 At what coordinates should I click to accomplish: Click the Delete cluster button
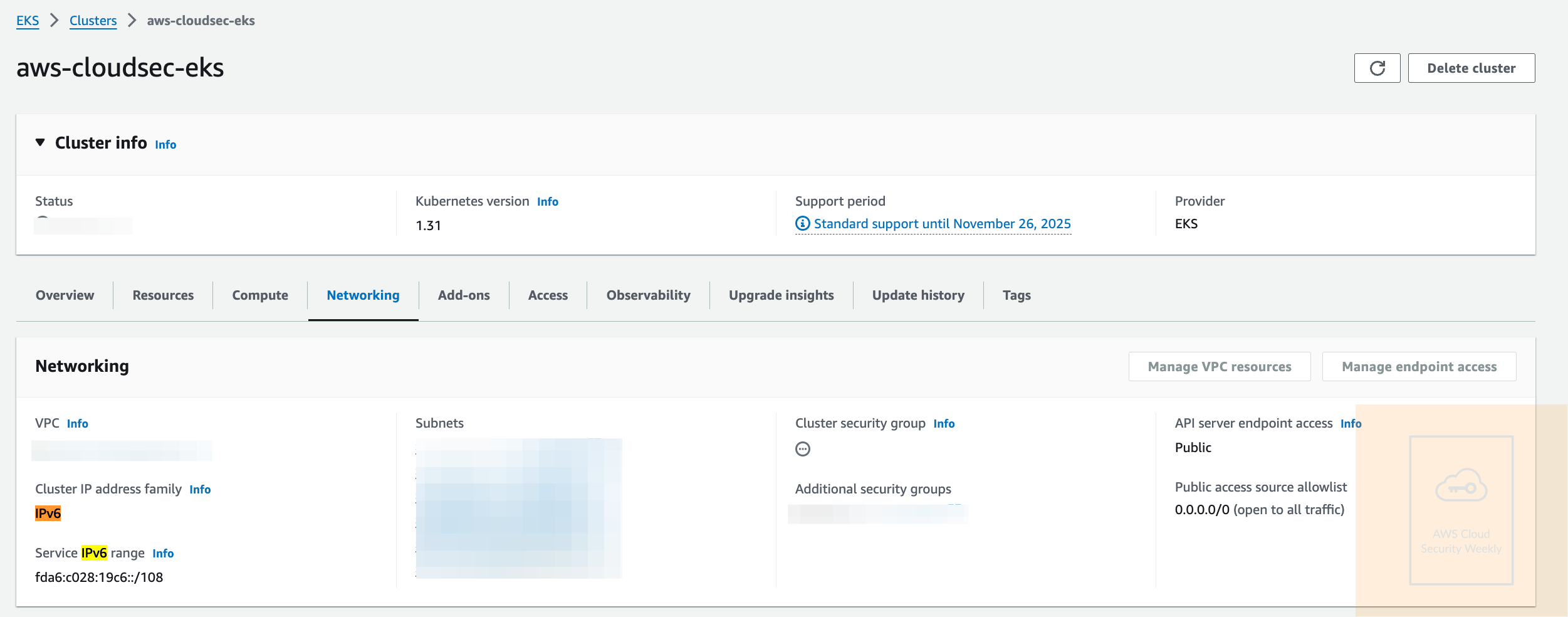coord(1471,68)
